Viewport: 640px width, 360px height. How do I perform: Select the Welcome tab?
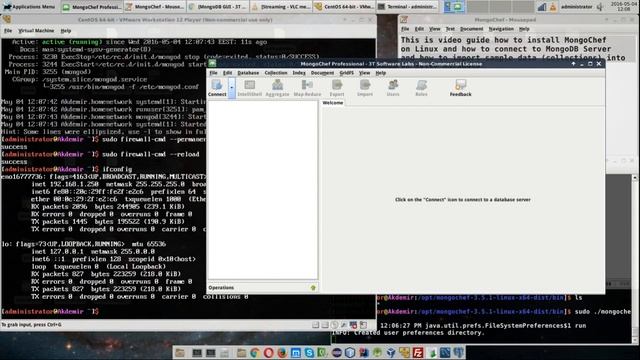pyautogui.click(x=333, y=103)
